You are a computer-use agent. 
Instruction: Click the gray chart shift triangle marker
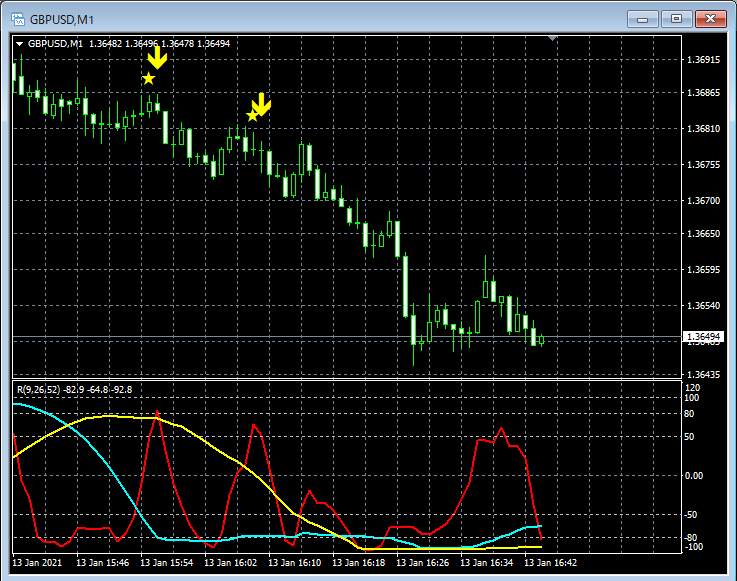click(553, 39)
